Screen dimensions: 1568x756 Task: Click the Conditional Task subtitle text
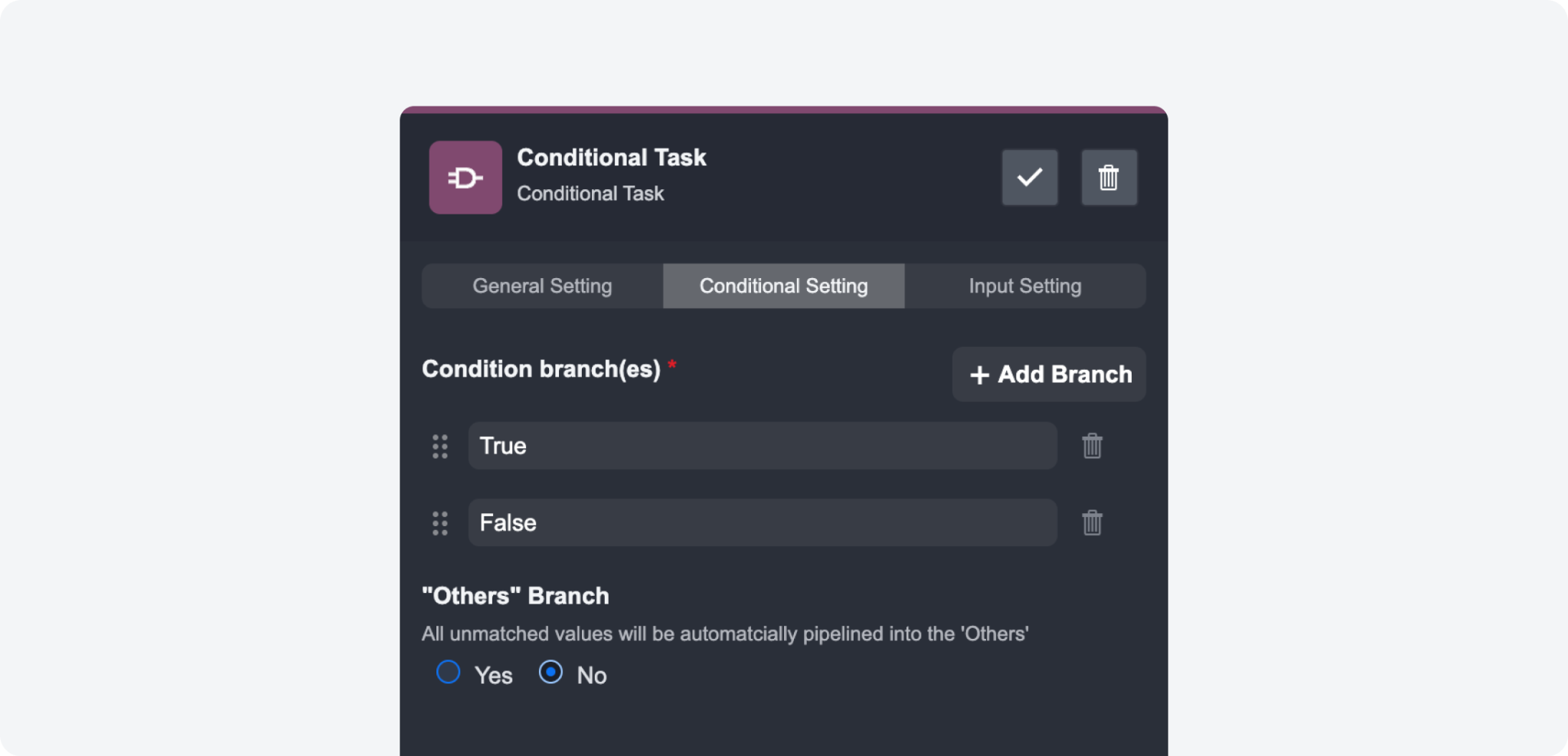point(590,194)
